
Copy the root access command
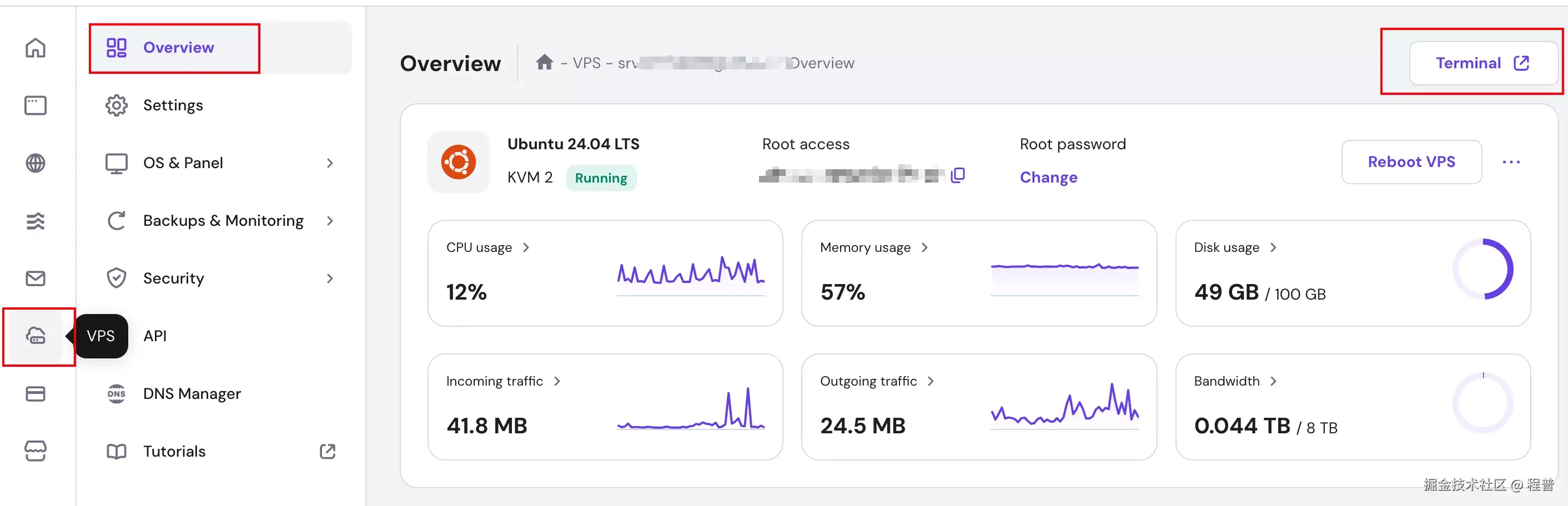pyautogui.click(x=957, y=175)
